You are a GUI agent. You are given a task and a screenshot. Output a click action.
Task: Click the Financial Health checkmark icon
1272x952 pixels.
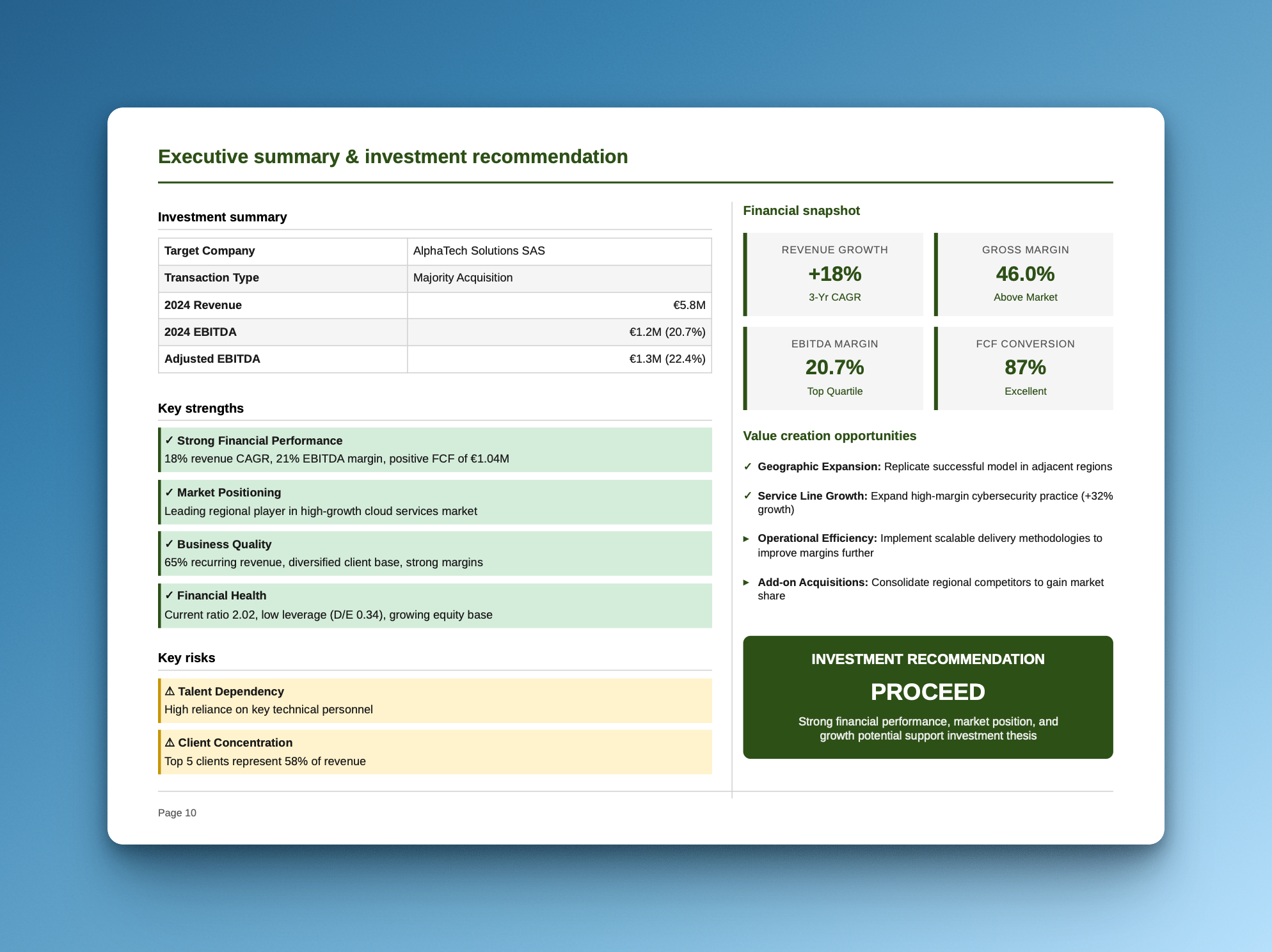point(170,596)
